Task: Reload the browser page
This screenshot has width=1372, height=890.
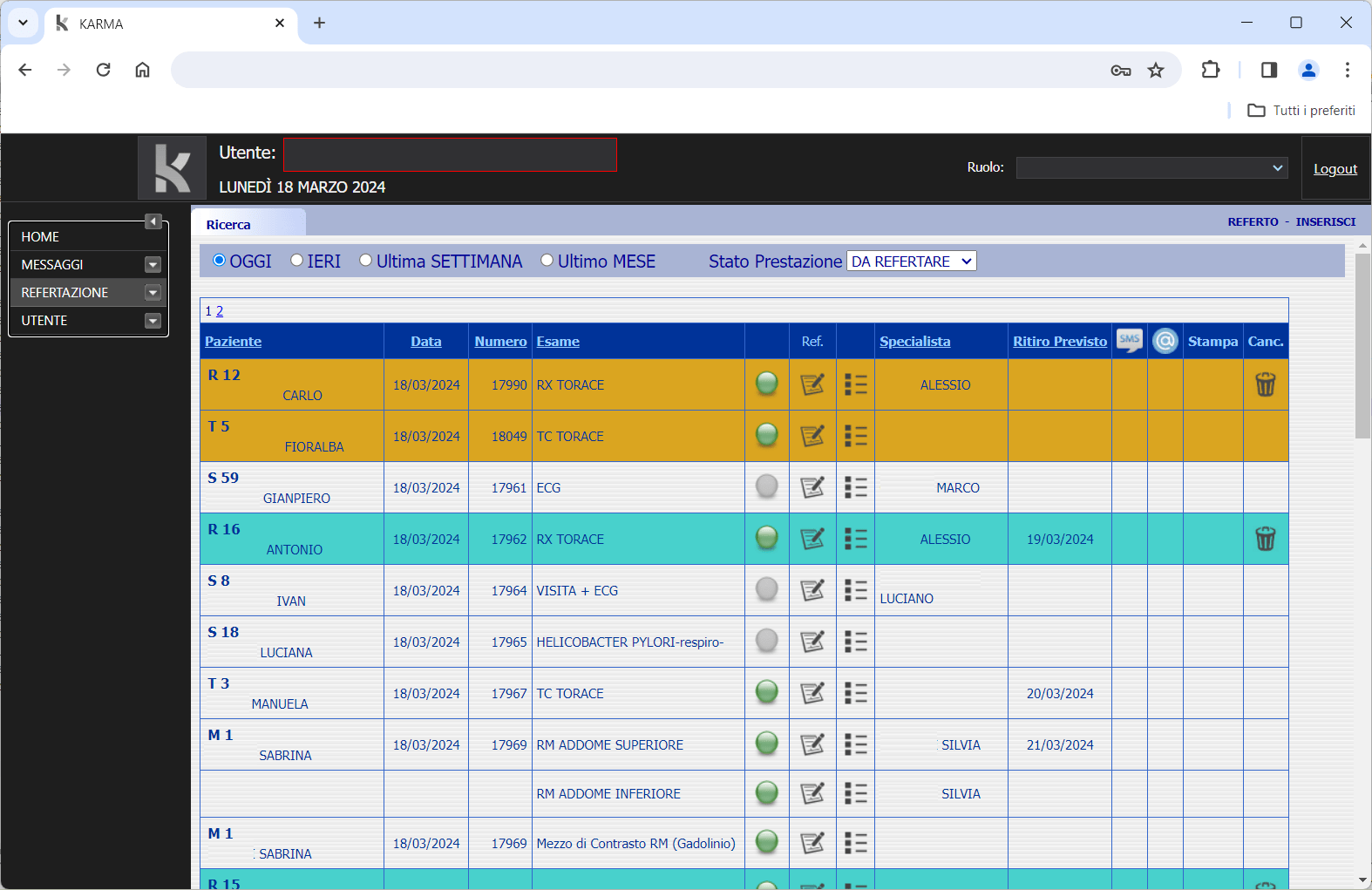Action: tap(103, 70)
